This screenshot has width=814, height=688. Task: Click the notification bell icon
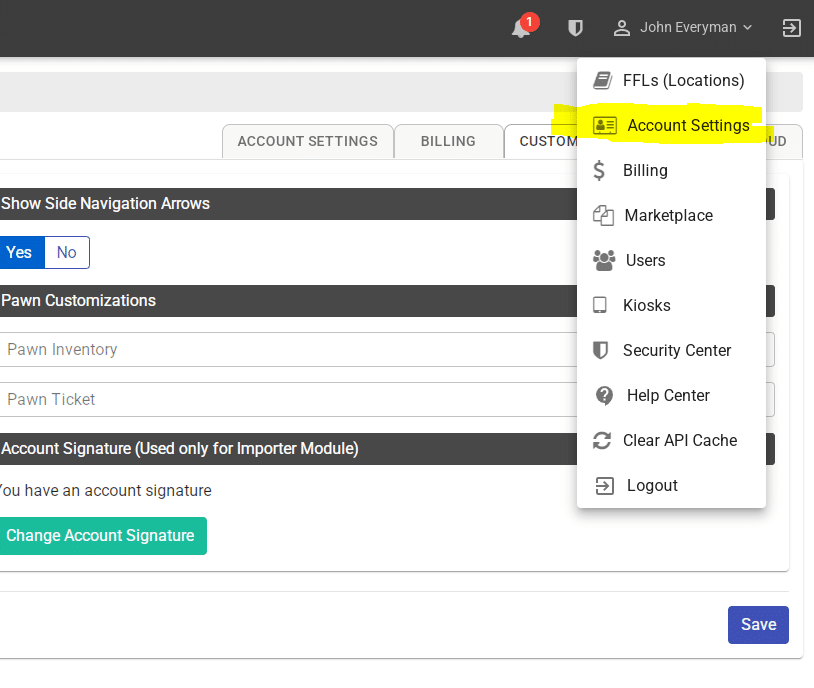[521, 28]
